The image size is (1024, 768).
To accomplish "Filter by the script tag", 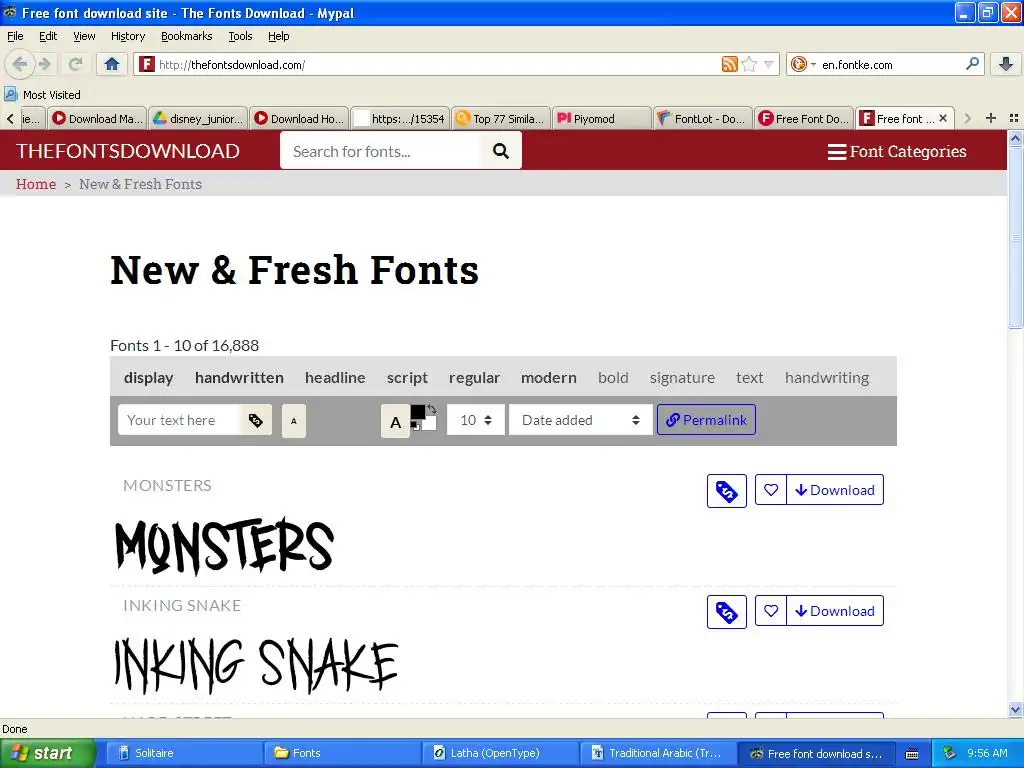I will pos(407,377).
